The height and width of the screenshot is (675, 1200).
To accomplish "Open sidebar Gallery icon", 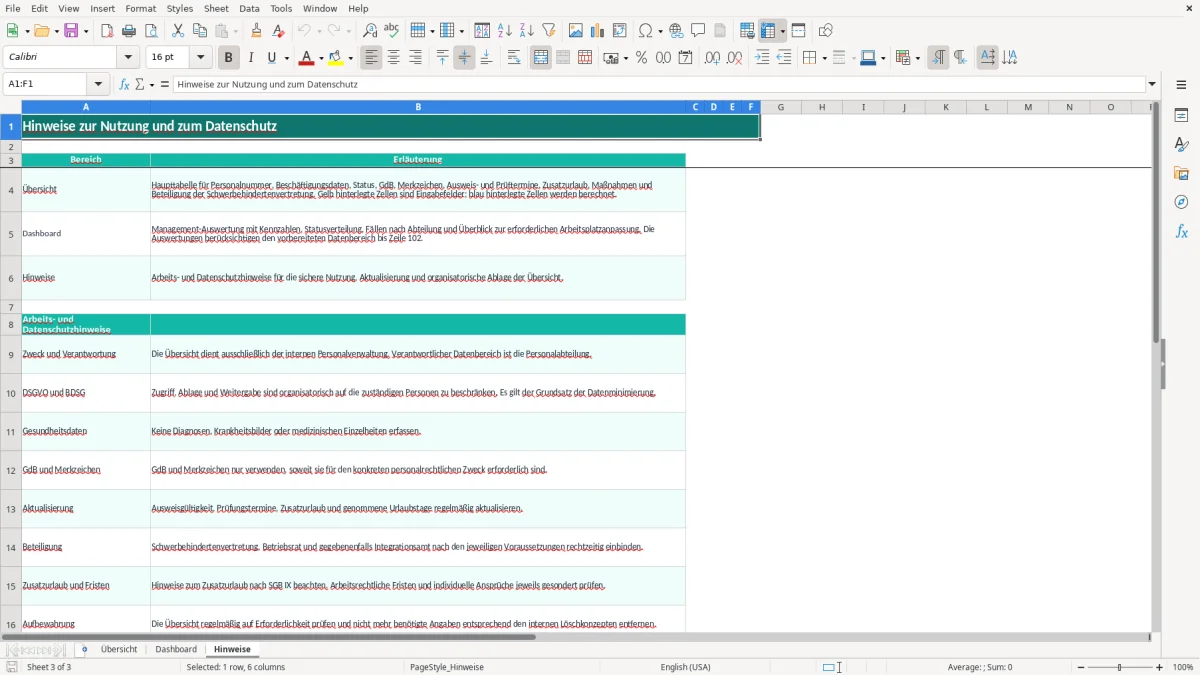I will pos(1181,173).
